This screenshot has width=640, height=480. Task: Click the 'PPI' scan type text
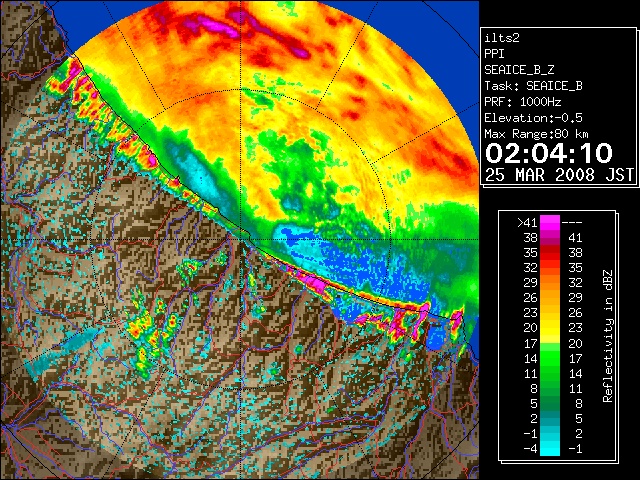494,54
